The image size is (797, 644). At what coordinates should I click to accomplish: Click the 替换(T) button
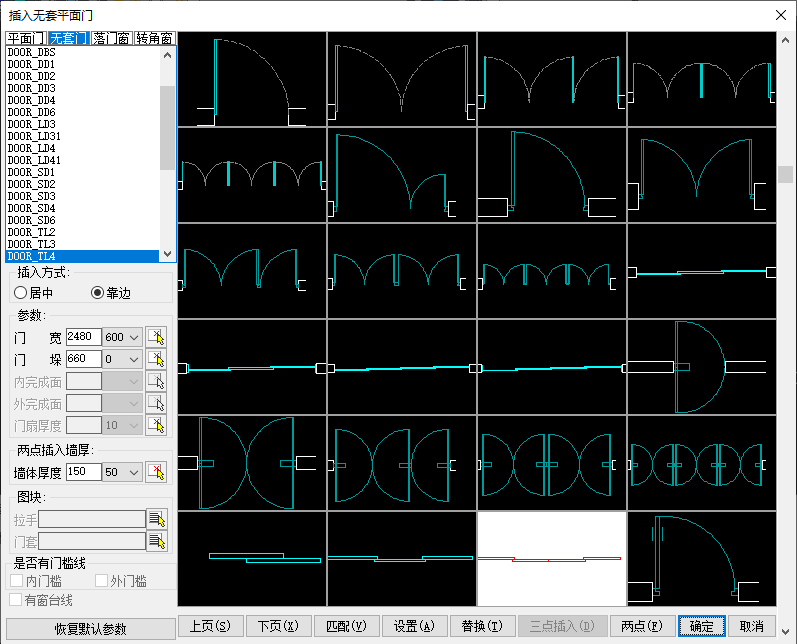482,626
